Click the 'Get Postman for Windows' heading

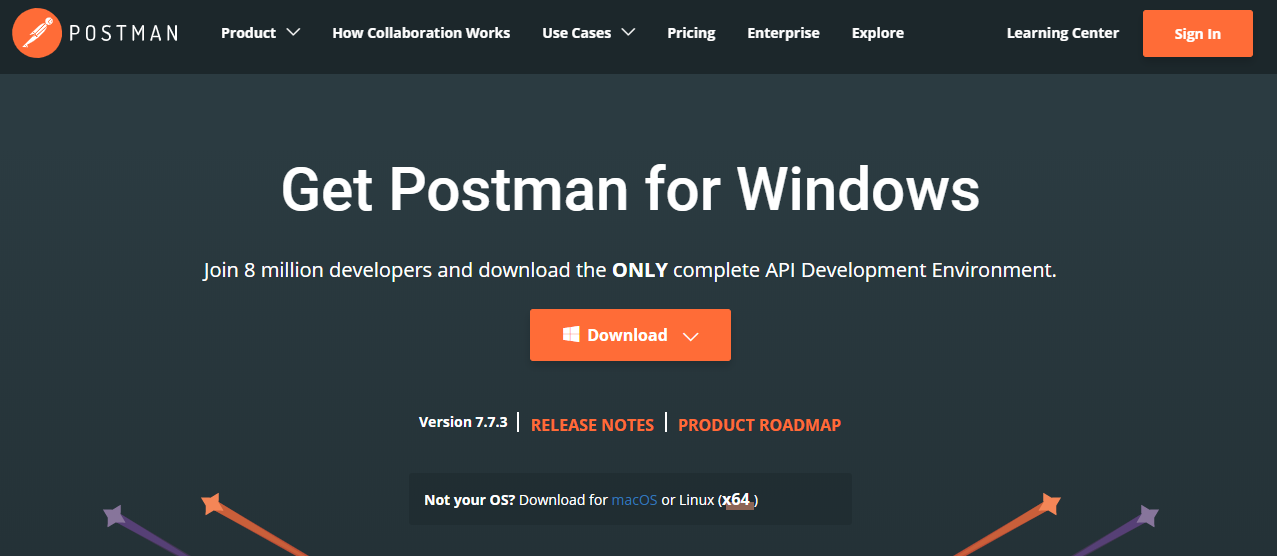630,188
